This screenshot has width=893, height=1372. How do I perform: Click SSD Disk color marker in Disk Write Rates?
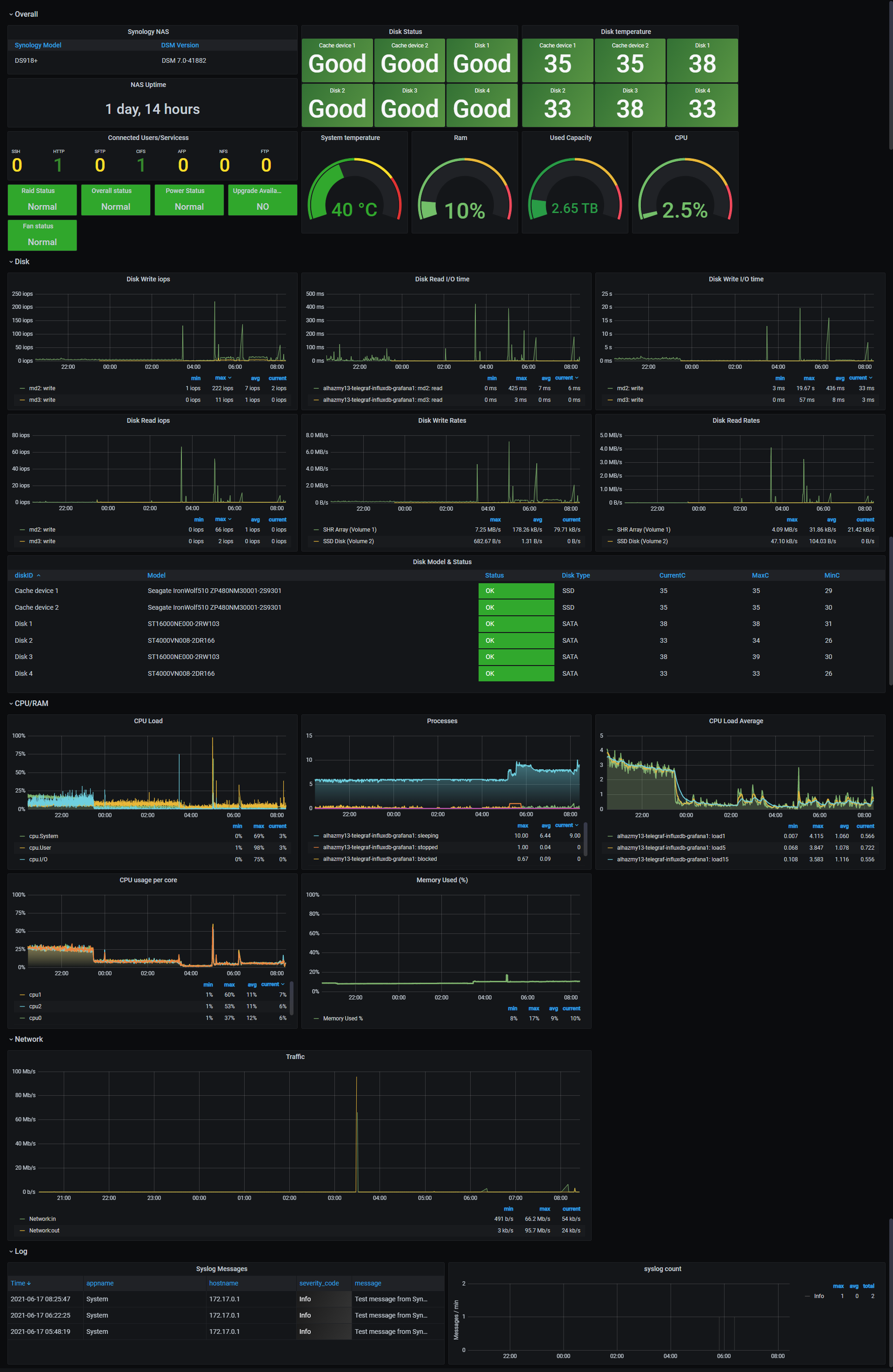tap(316, 541)
